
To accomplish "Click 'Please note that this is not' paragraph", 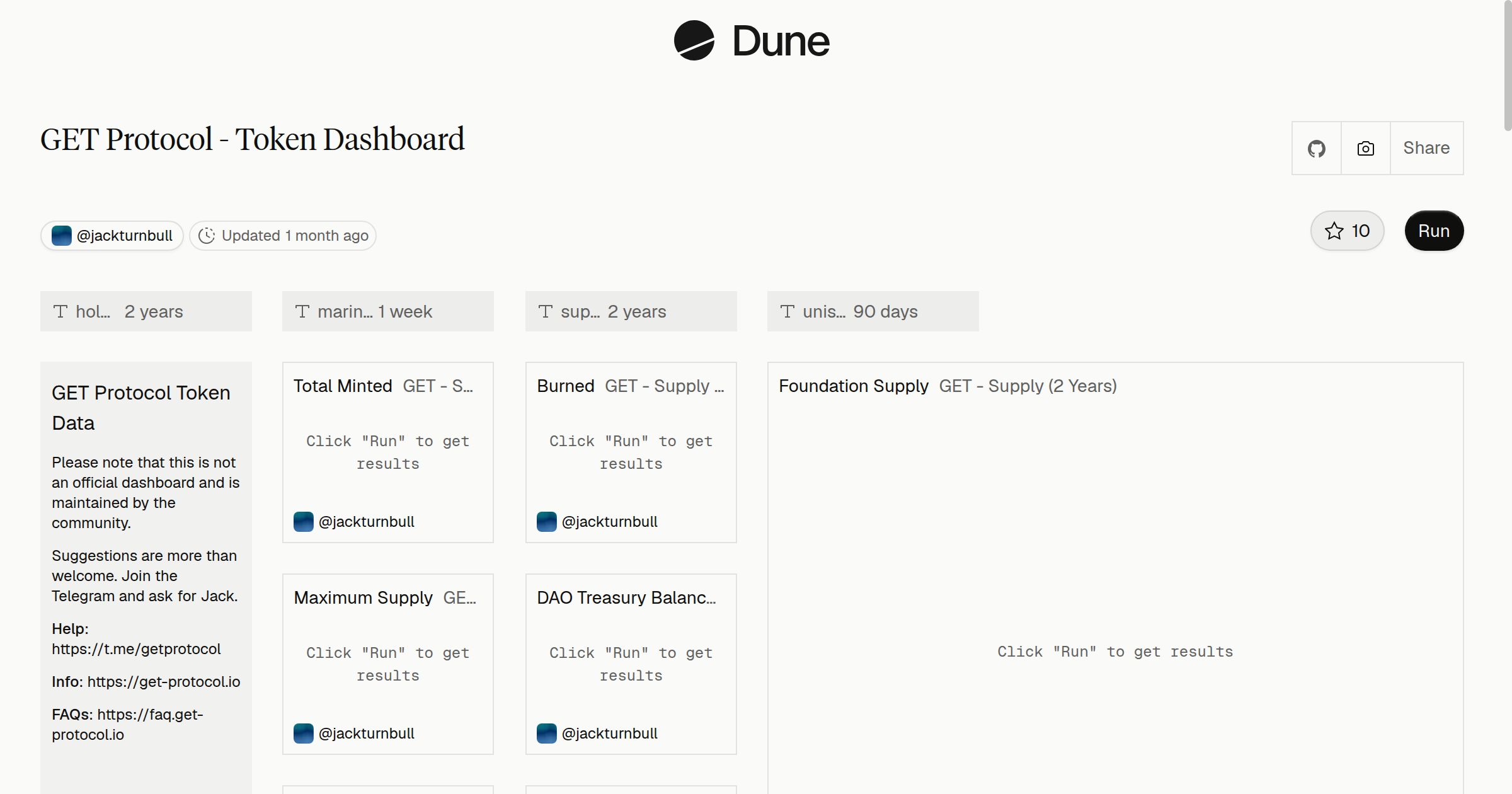I will (x=146, y=493).
